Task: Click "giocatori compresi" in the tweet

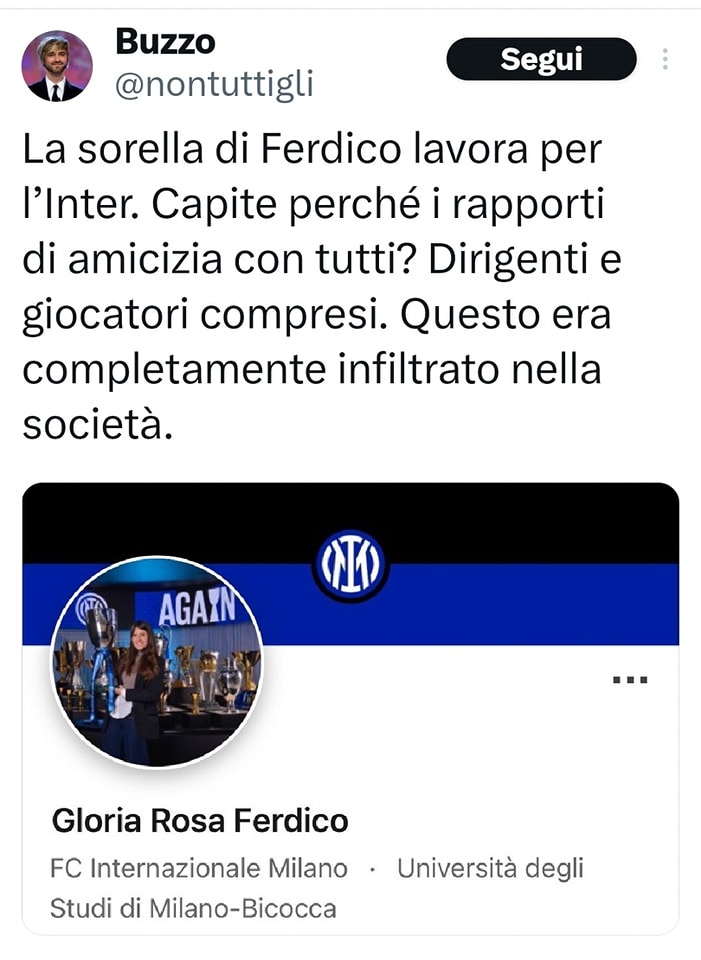Action: pos(205,315)
